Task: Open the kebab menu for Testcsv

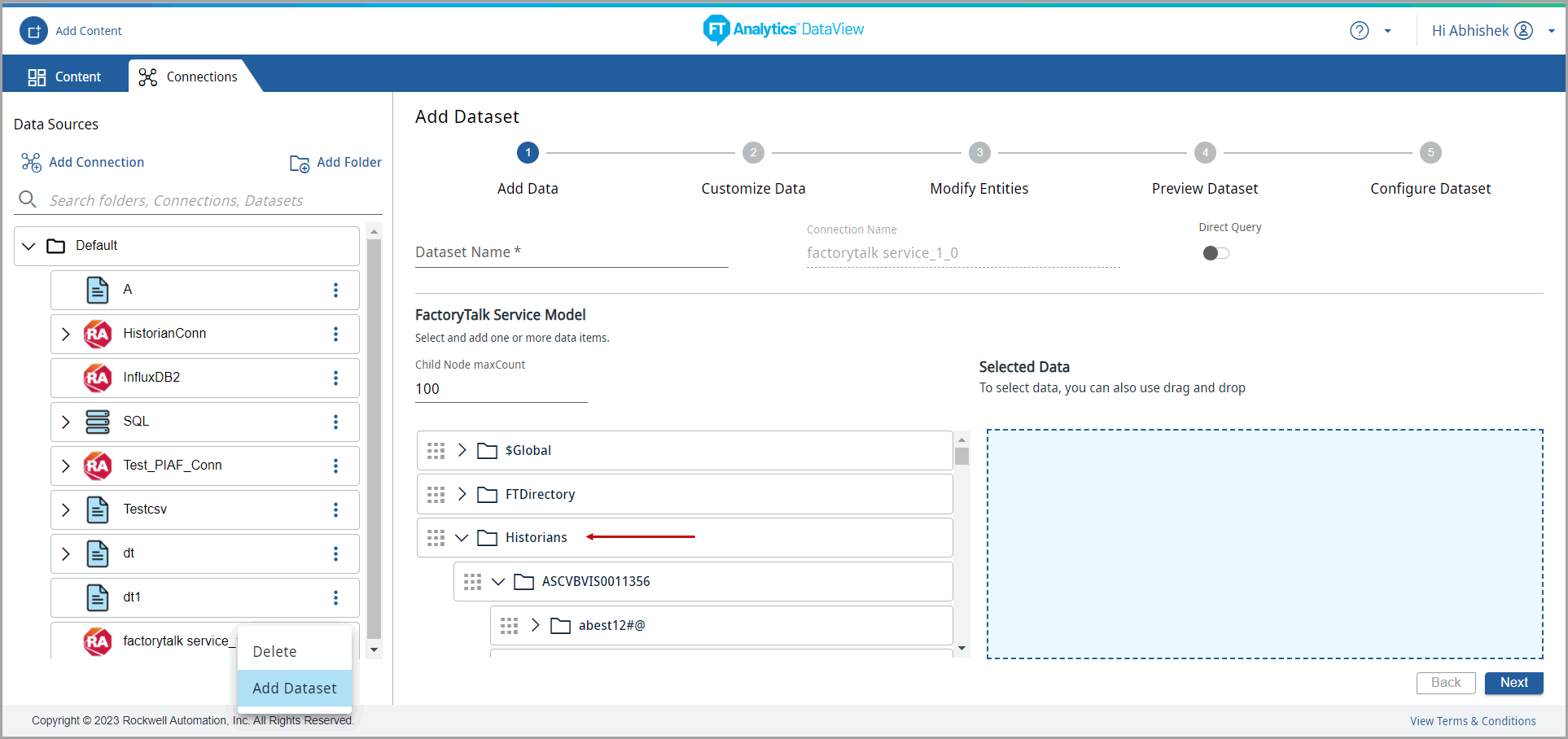Action: [x=335, y=510]
